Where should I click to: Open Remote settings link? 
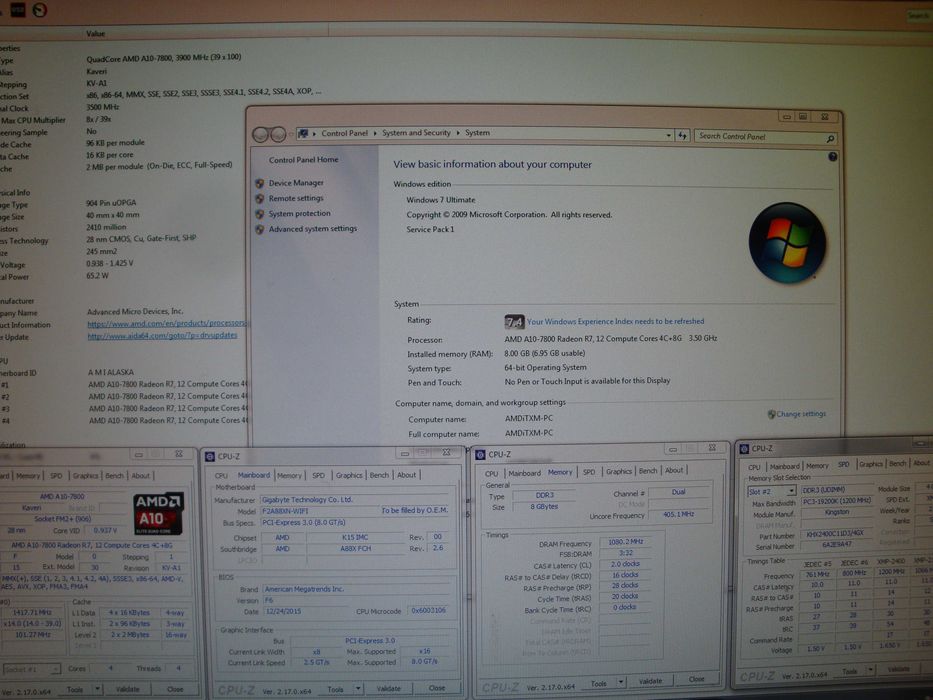296,198
